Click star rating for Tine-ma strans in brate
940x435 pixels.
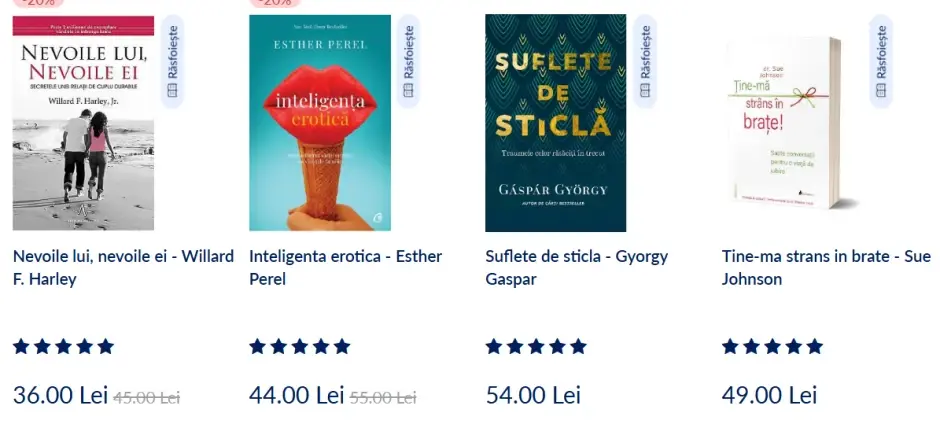click(x=772, y=347)
